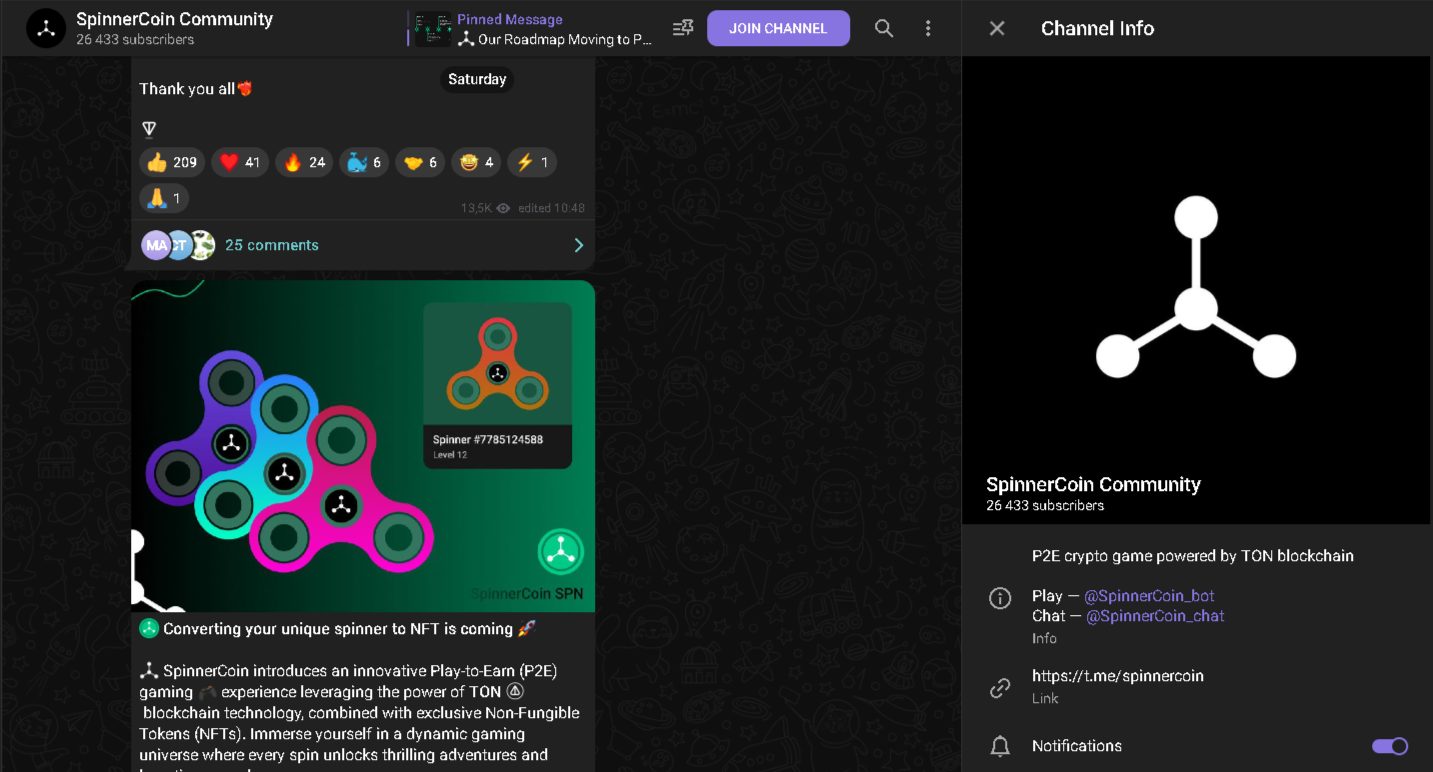Screen dimensions: 1433x772
Task: Click the 13,5K view count eye icon
Action: (x=503, y=208)
